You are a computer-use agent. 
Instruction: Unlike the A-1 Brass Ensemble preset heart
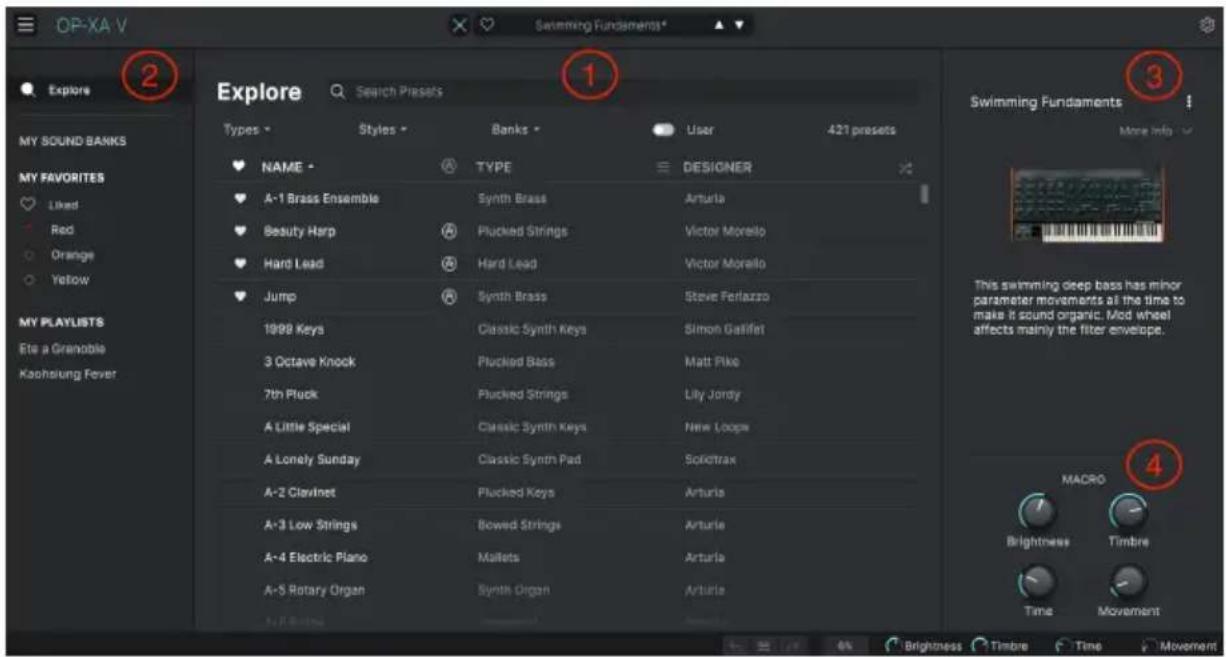point(239,199)
